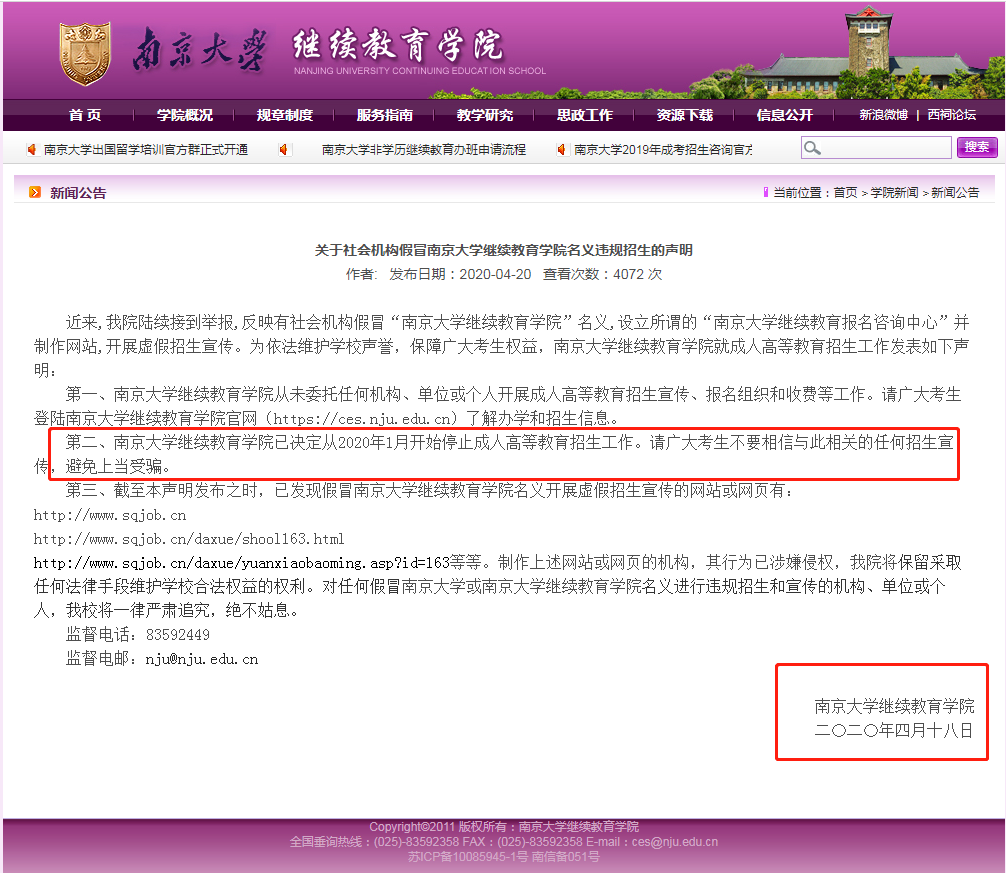The width and height of the screenshot is (1006, 873).
Task: Go to 学院新闻 in breadcrumb
Action: point(894,192)
